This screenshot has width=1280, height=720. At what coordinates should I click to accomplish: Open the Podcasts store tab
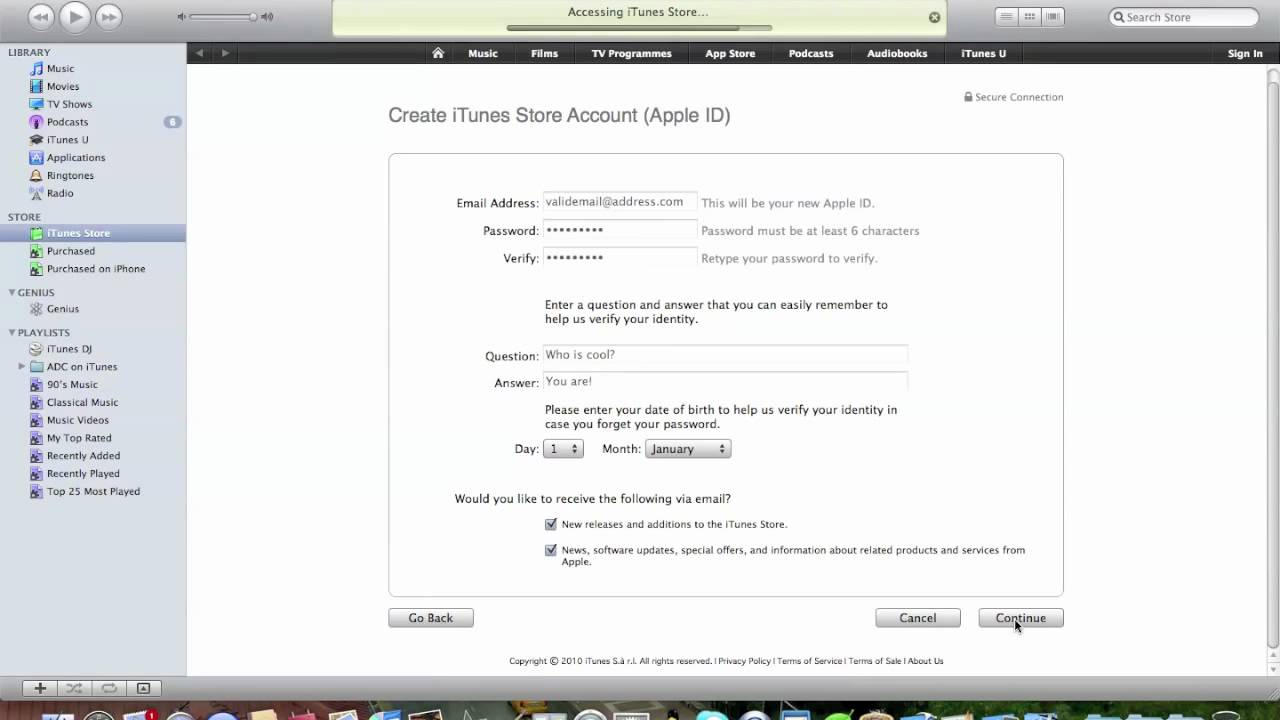pyautogui.click(x=811, y=53)
